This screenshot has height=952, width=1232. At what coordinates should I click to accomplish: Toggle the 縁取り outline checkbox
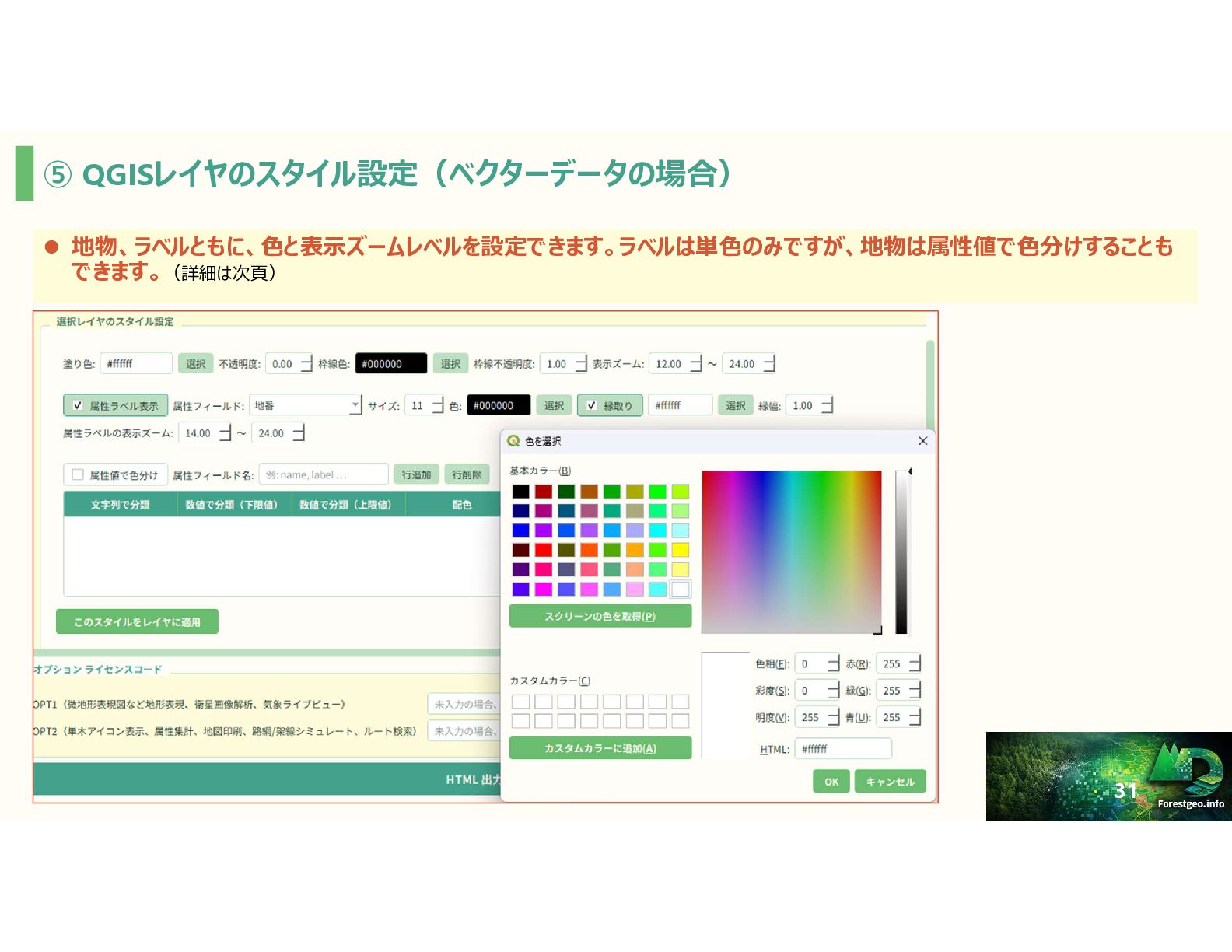[591, 405]
